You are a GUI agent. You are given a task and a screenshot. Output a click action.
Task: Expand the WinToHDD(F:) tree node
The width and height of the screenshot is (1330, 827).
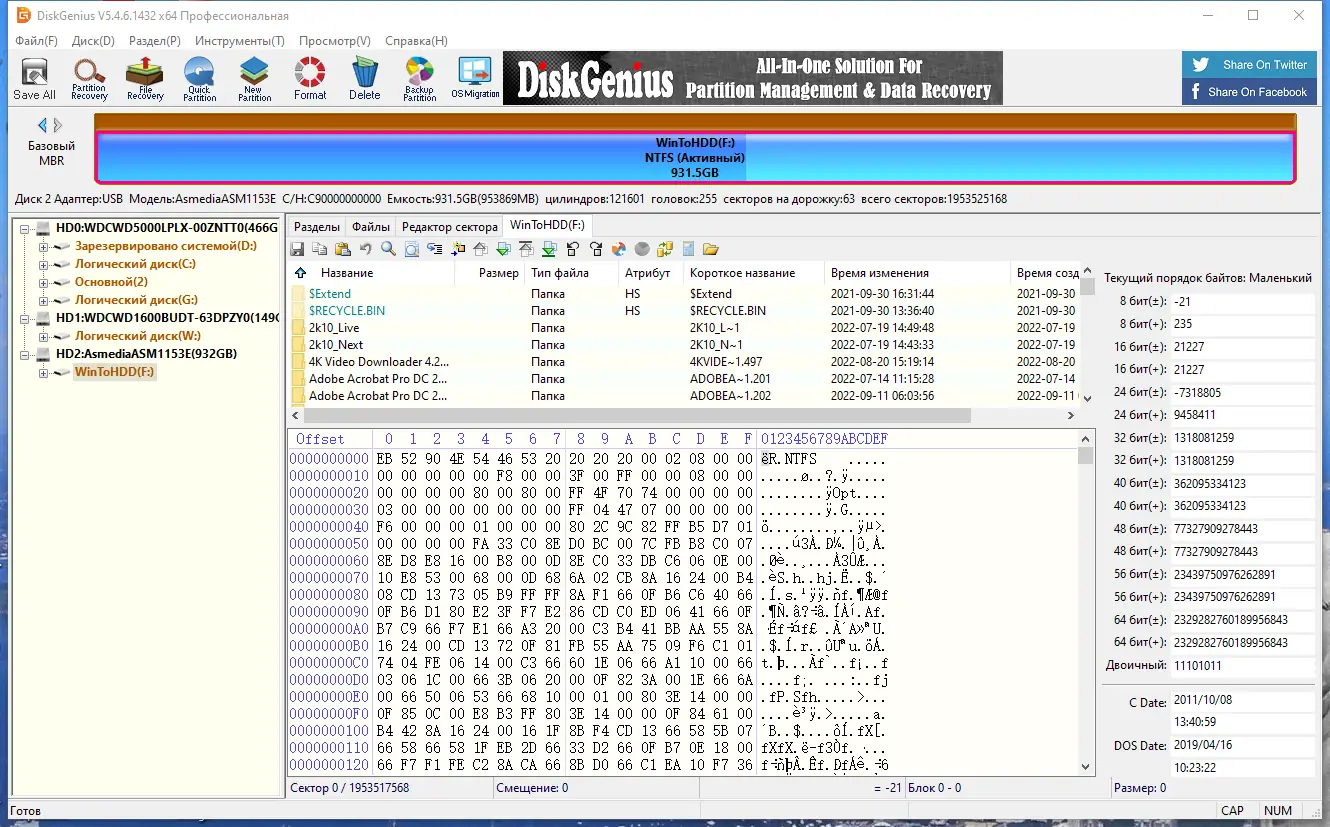click(43, 372)
